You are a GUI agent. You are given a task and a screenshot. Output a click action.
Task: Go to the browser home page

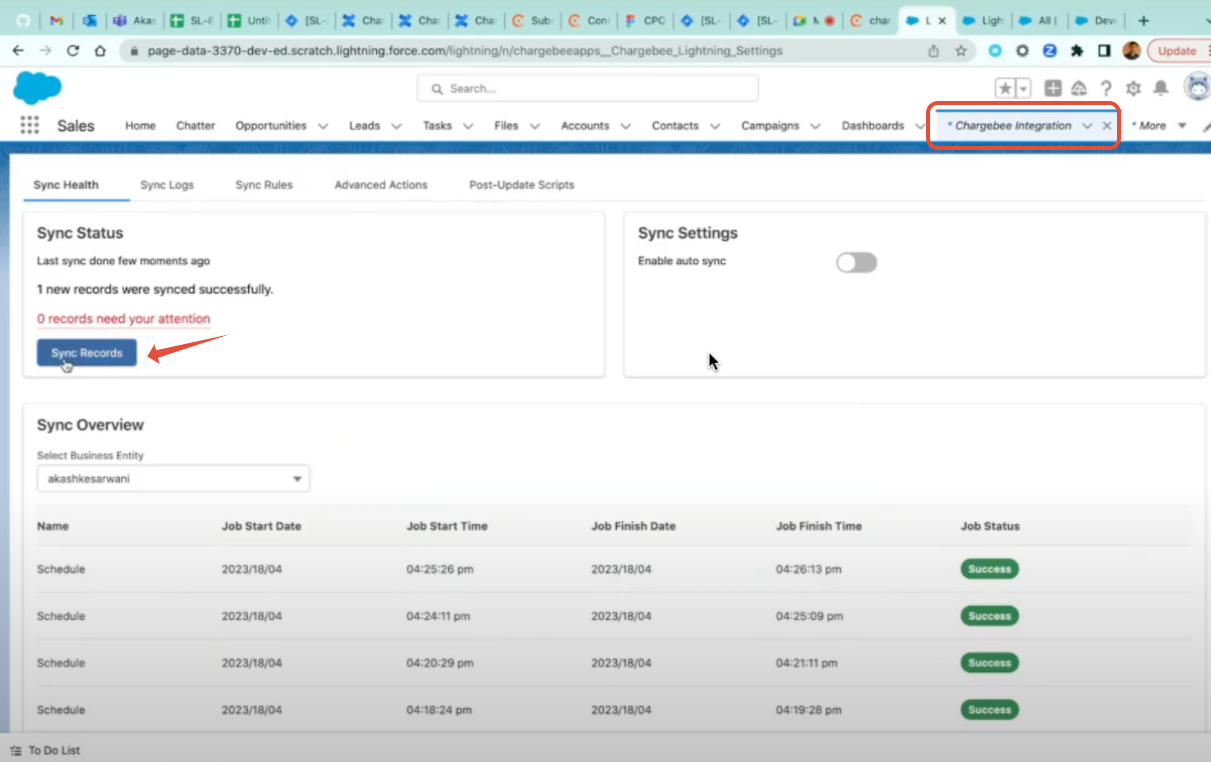pyautogui.click(x=100, y=50)
